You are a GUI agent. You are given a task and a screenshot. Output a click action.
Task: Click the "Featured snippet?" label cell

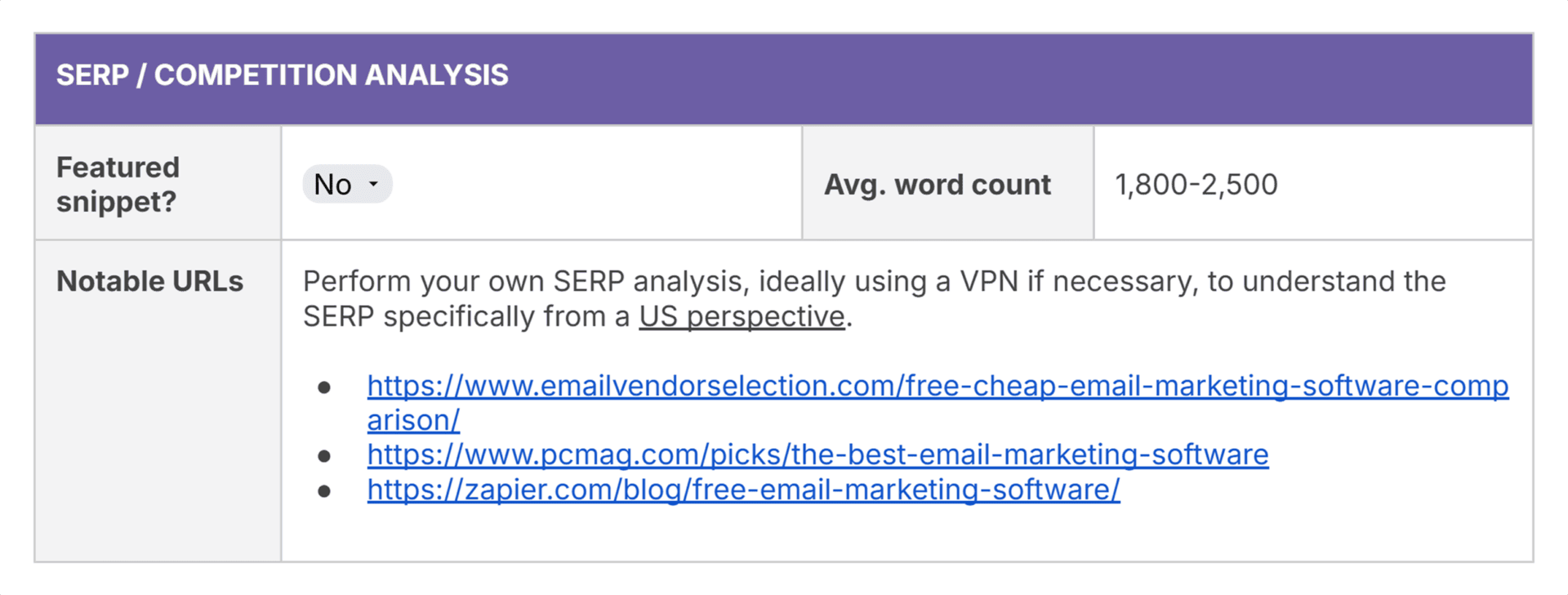158,184
